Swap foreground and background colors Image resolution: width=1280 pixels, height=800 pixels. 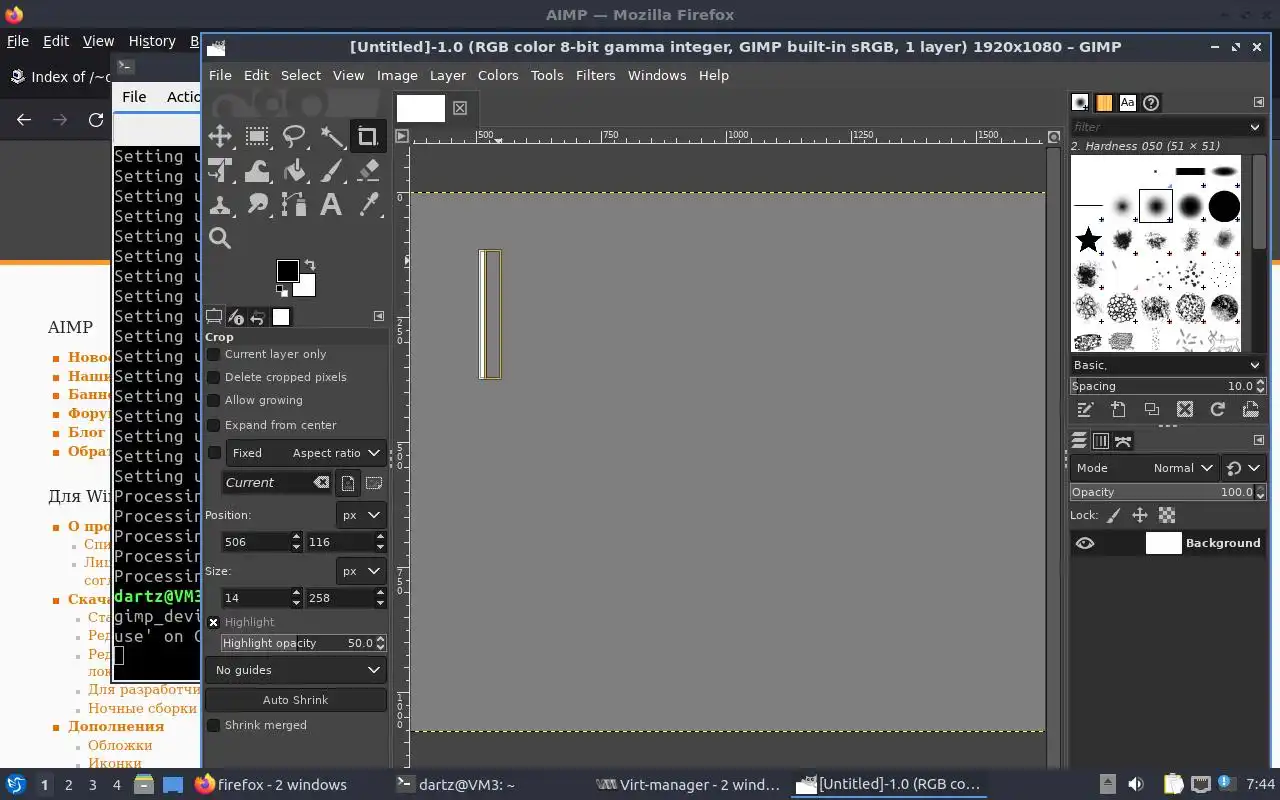point(310,265)
